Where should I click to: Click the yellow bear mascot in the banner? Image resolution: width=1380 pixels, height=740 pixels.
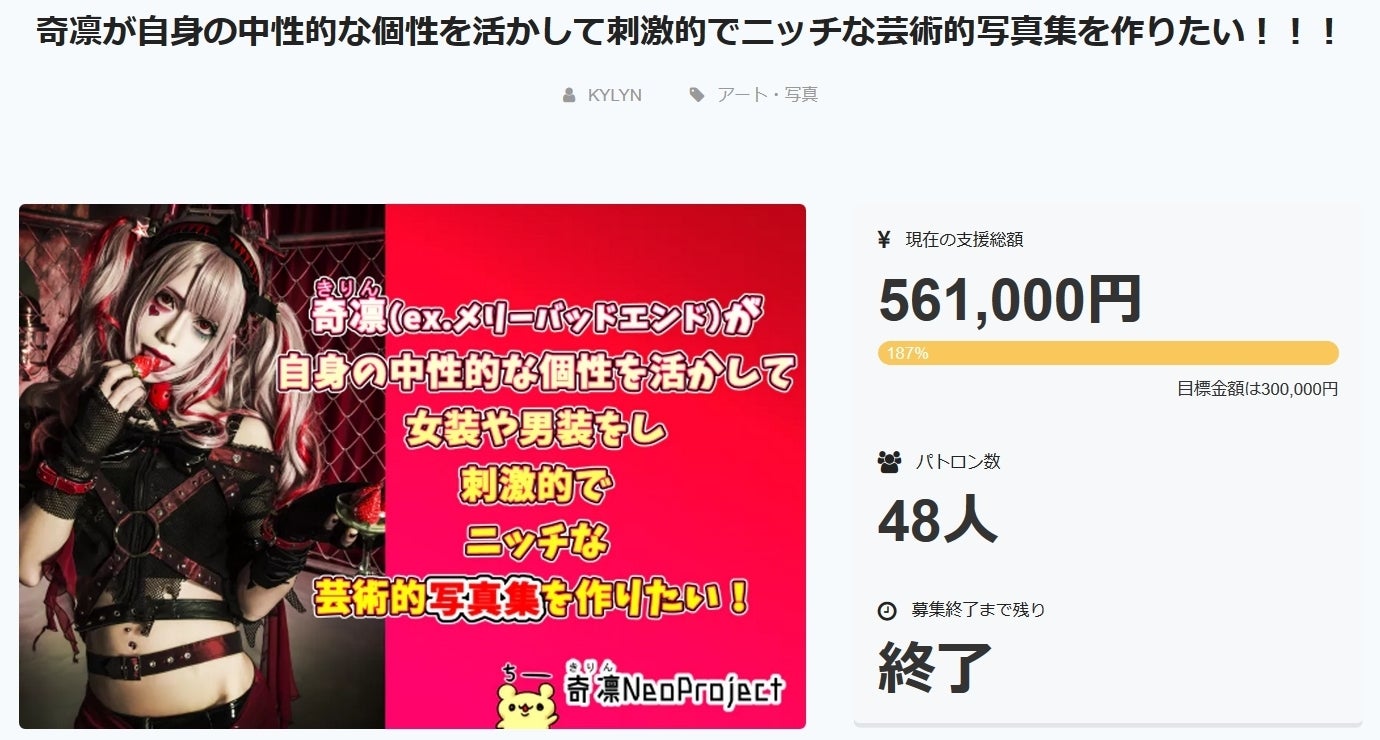point(527,700)
